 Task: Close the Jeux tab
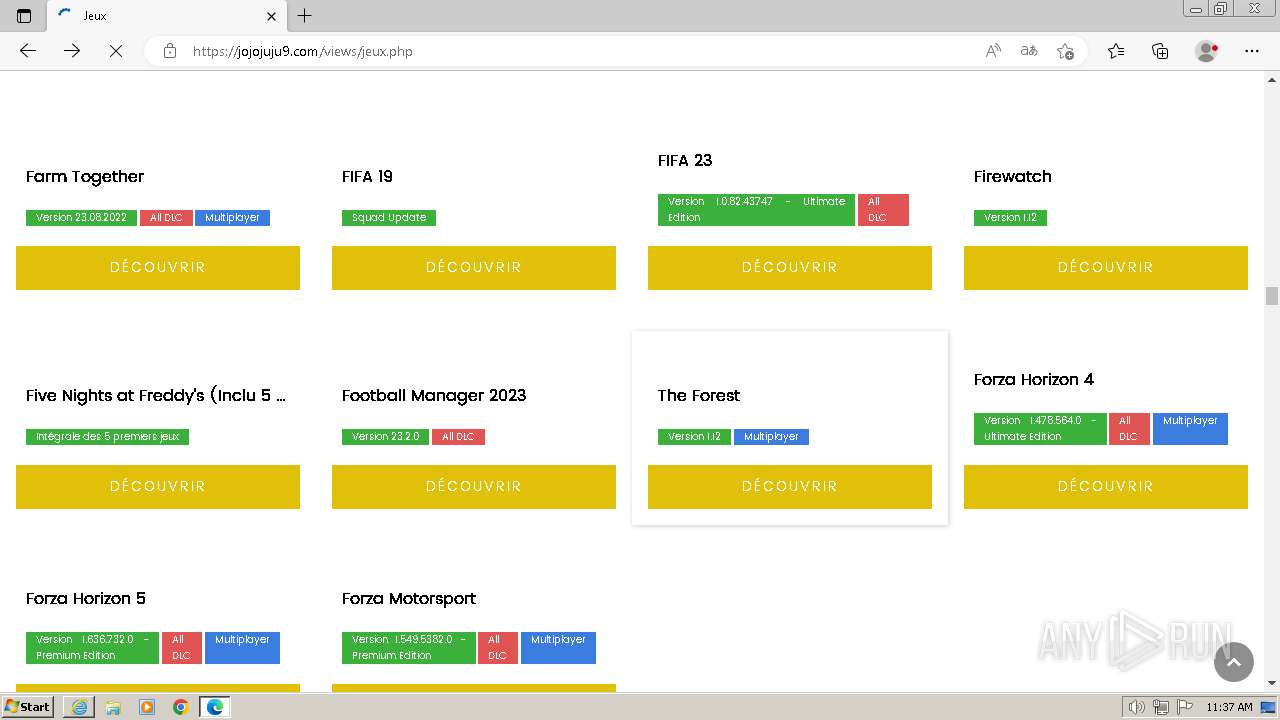(271, 16)
